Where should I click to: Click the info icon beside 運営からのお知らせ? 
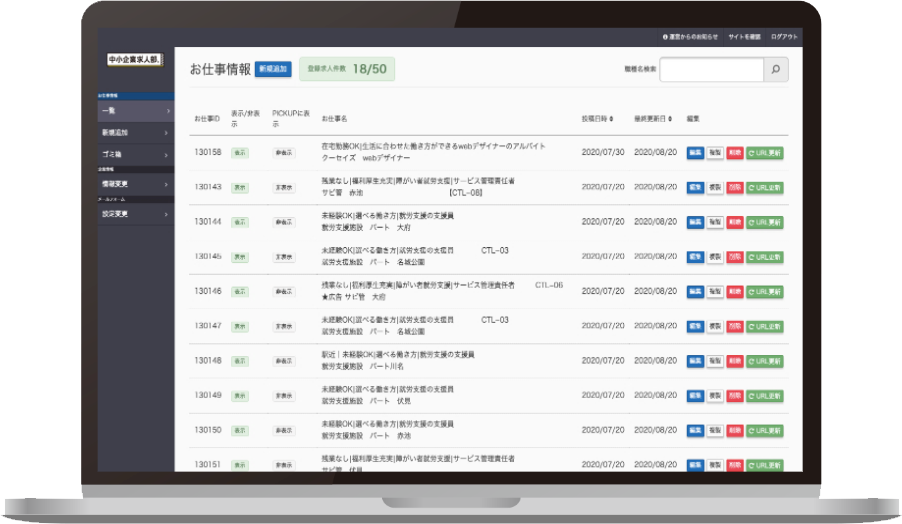click(666, 36)
